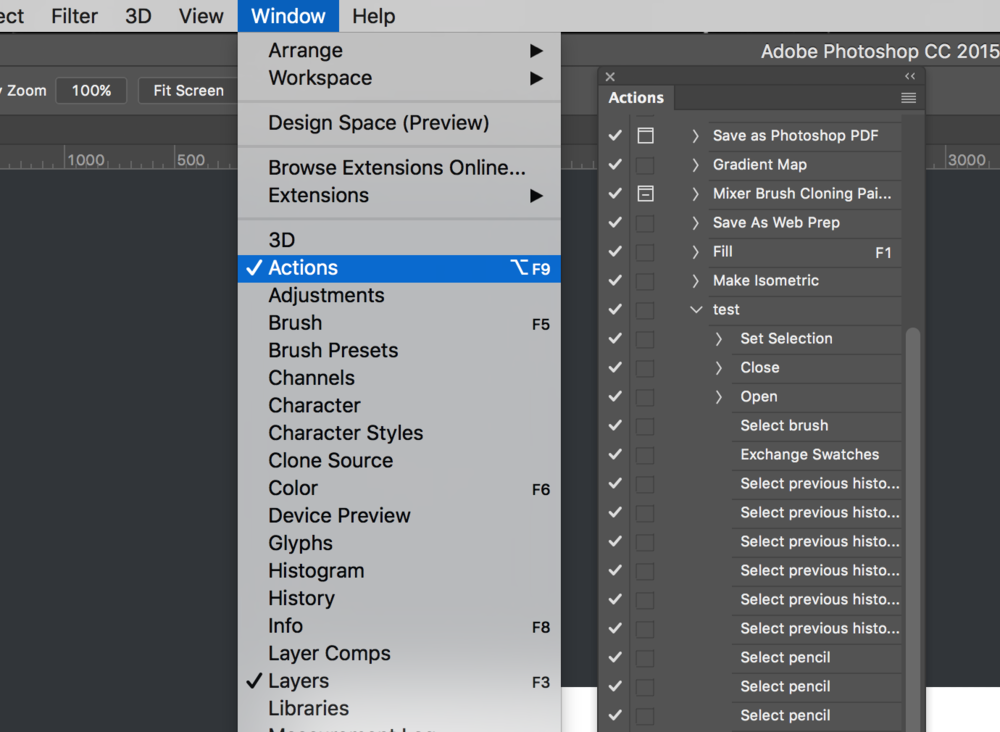Viewport: 1000px width, 732px height.
Task: Click the 100% zoom button
Action: click(91, 91)
